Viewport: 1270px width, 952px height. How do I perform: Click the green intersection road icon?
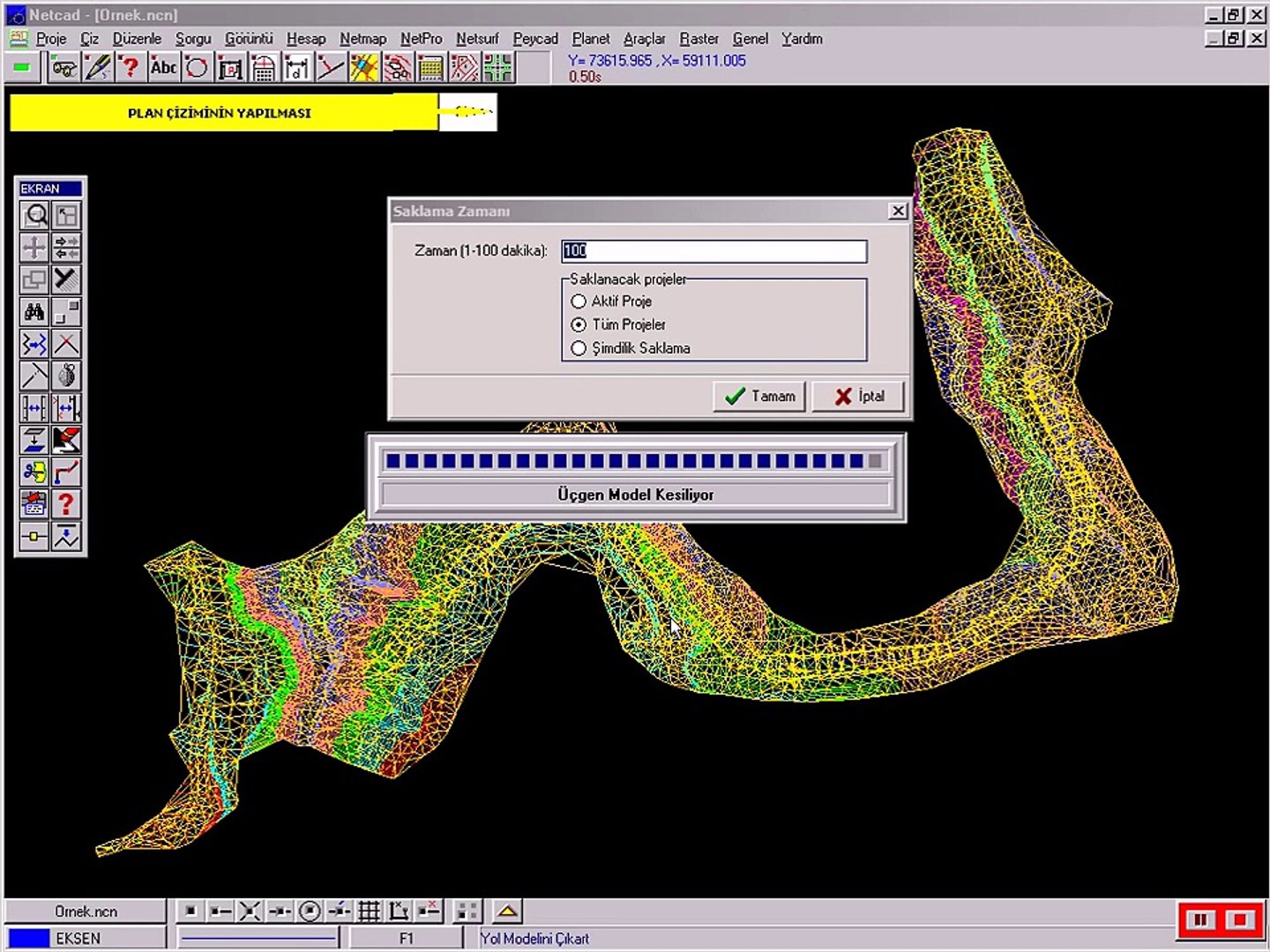(497, 68)
